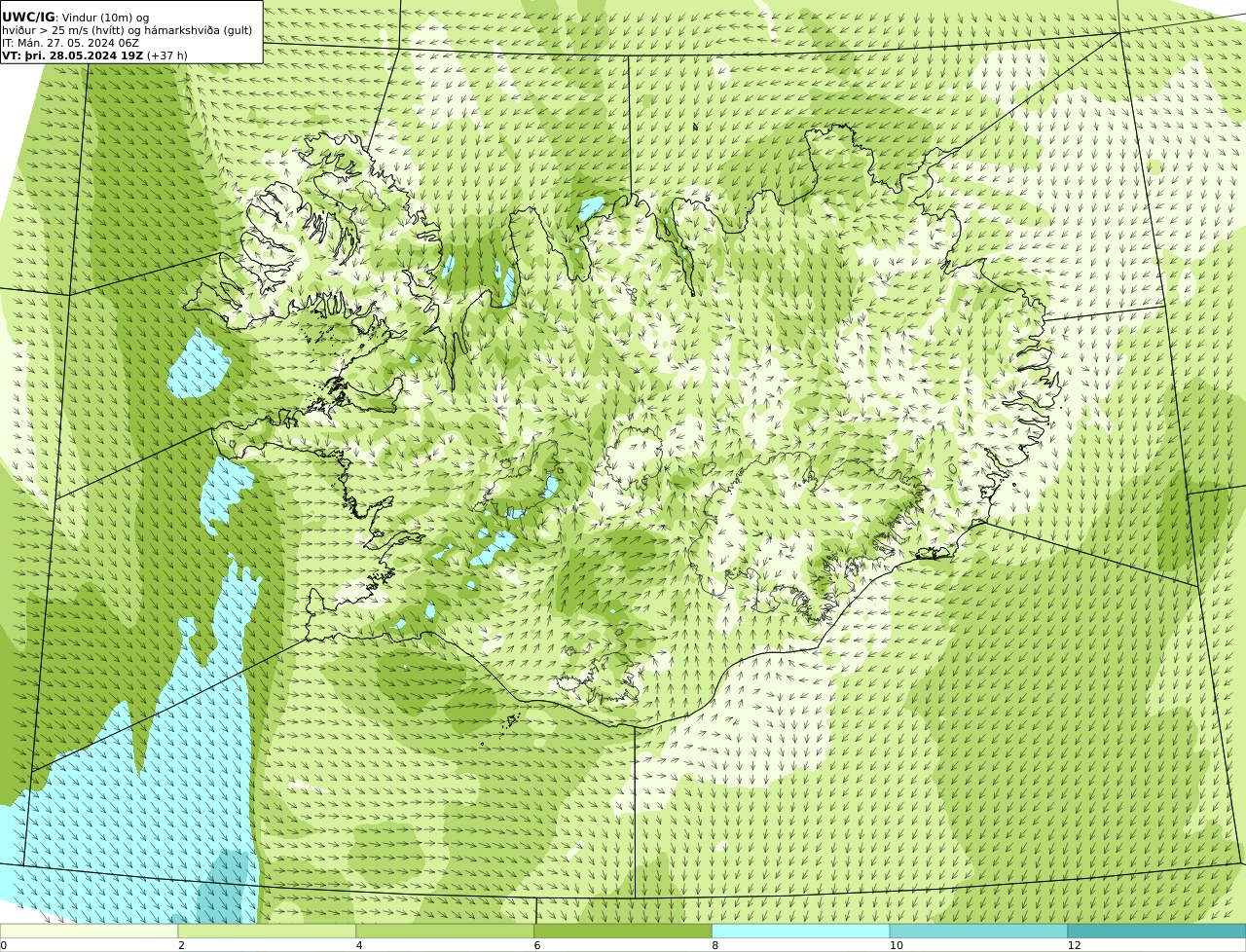Select the light green 2–4 color bar segment
Viewport: 1246px width, 952px height.
click(267, 931)
